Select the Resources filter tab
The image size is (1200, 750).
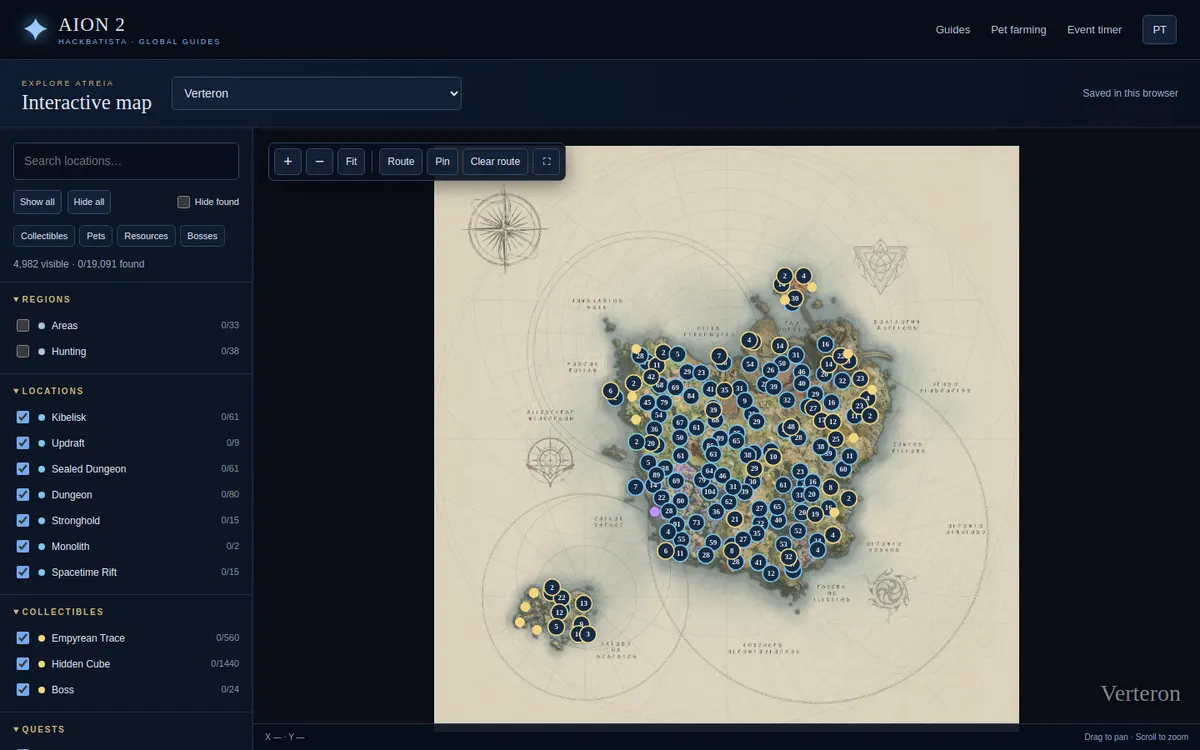(x=146, y=236)
